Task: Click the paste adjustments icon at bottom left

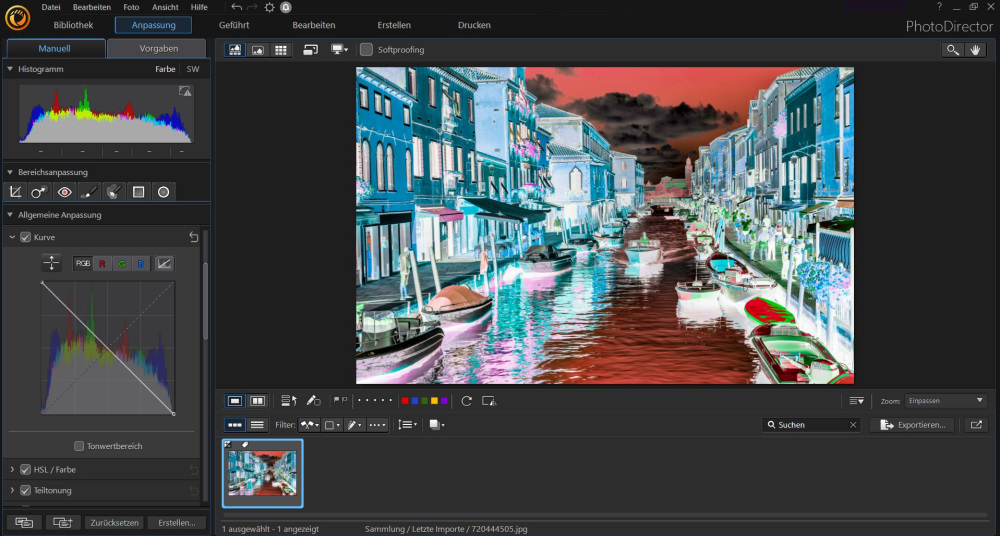Action: 63,523
